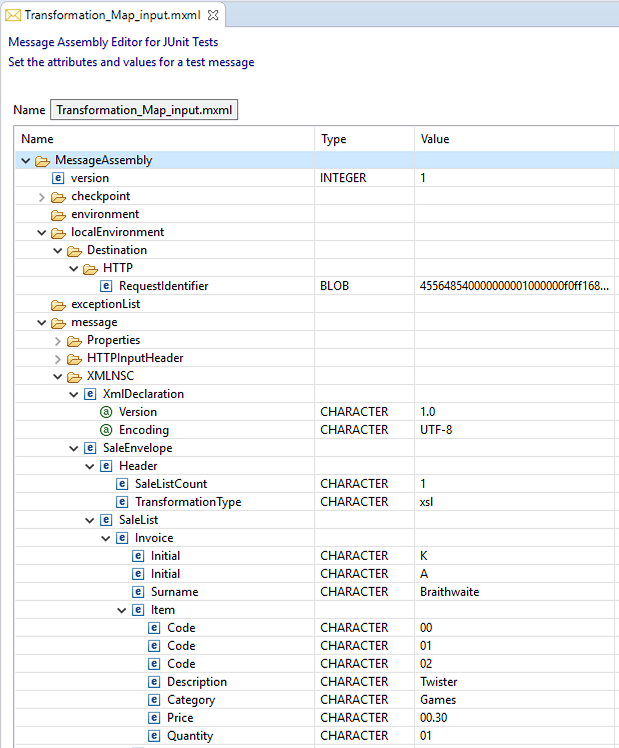Click the Name input field
Image resolution: width=619 pixels, height=748 pixels.
coord(144,110)
